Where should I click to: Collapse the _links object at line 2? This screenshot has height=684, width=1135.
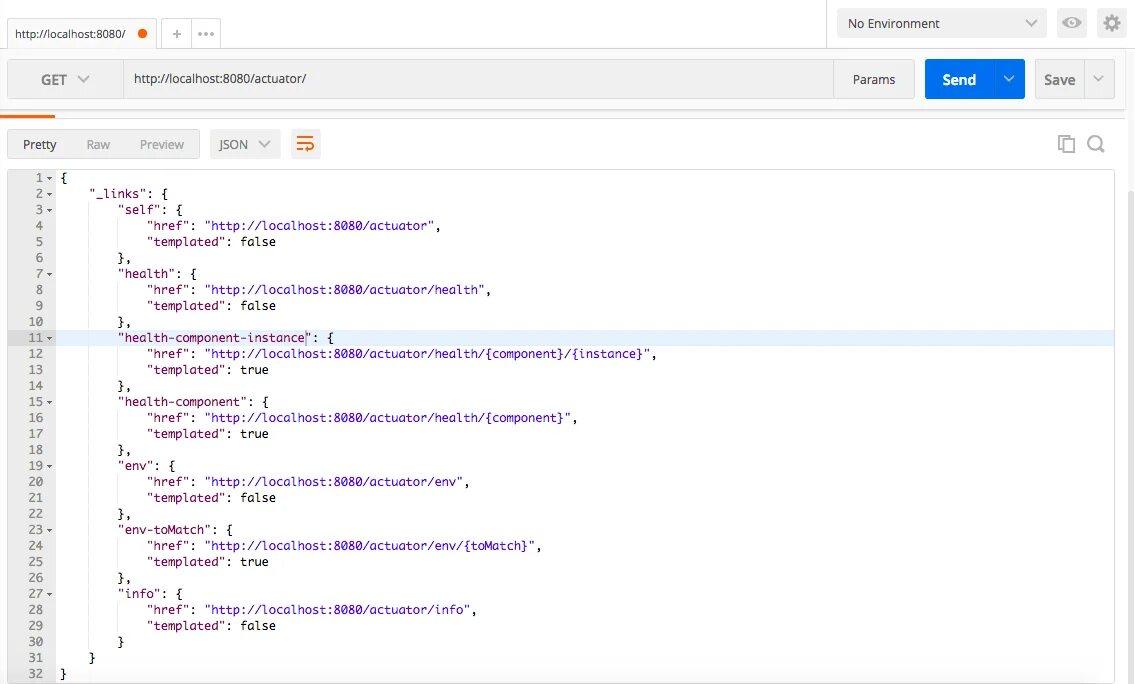[x=49, y=194]
